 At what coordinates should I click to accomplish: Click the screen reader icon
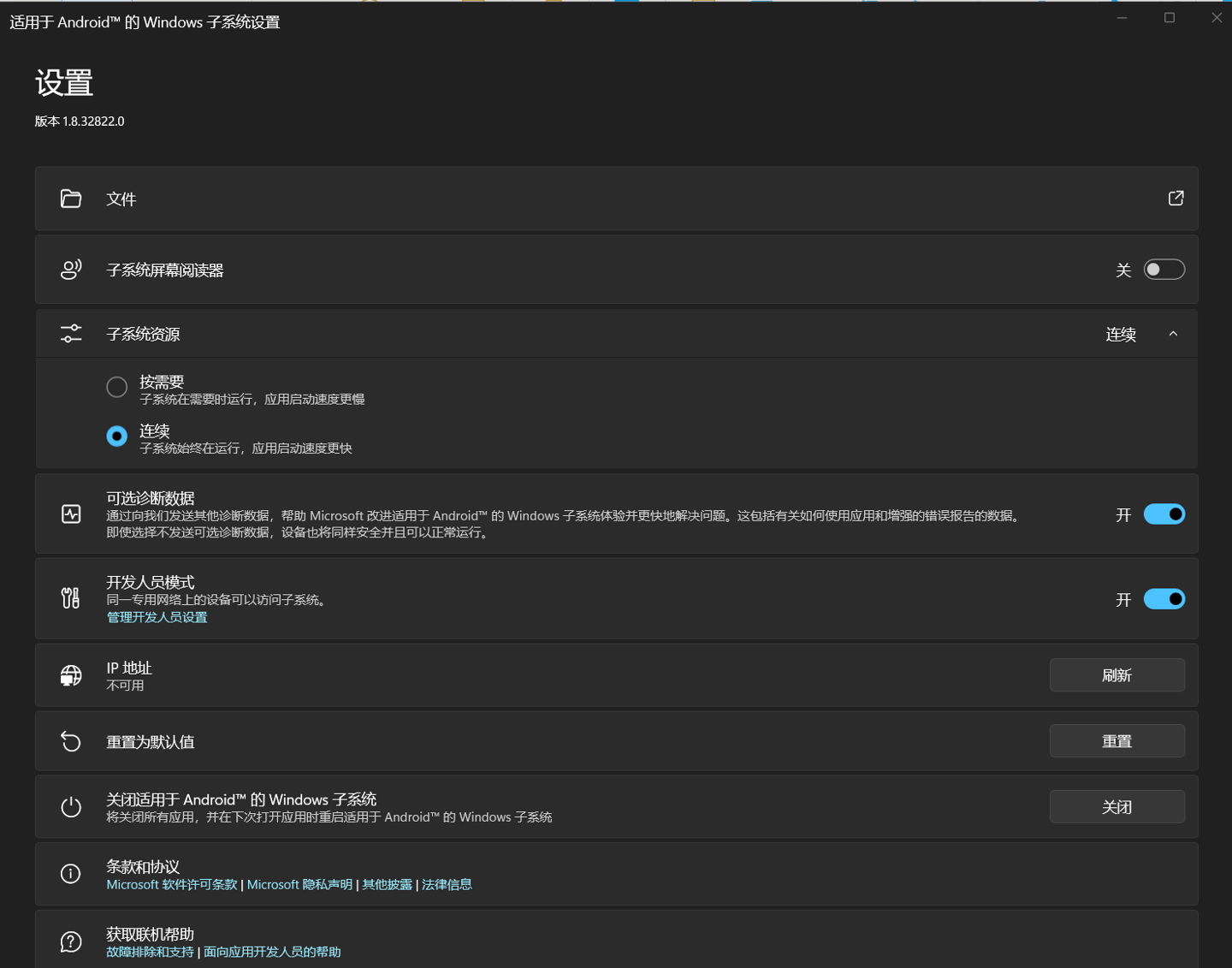pyautogui.click(x=70, y=269)
